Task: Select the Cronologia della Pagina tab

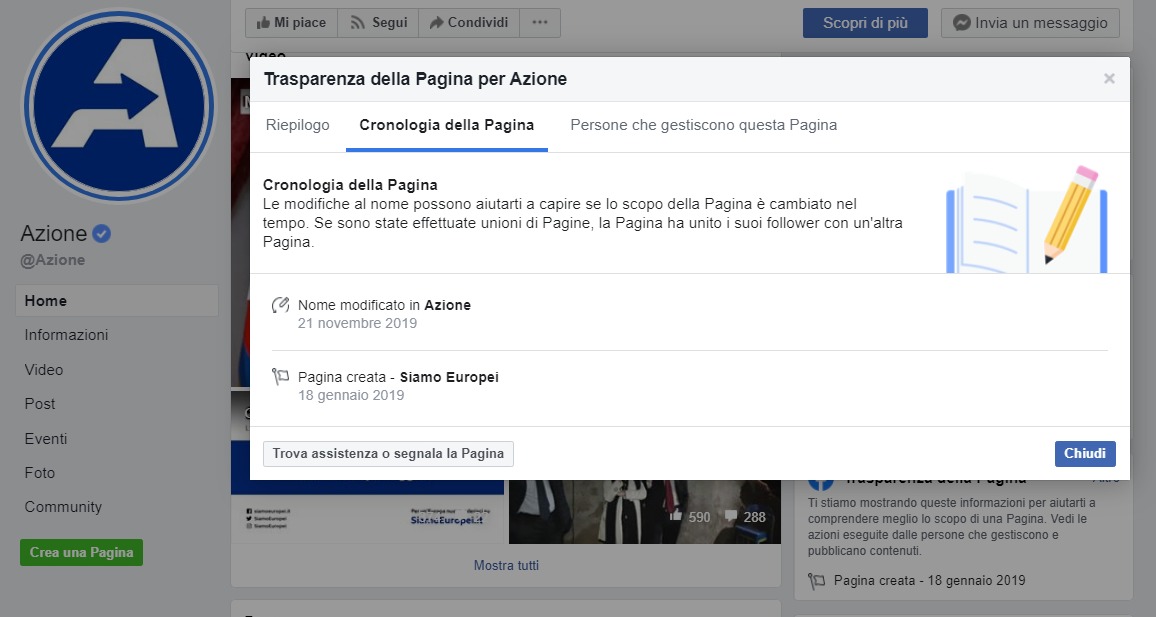Action: pos(447,125)
